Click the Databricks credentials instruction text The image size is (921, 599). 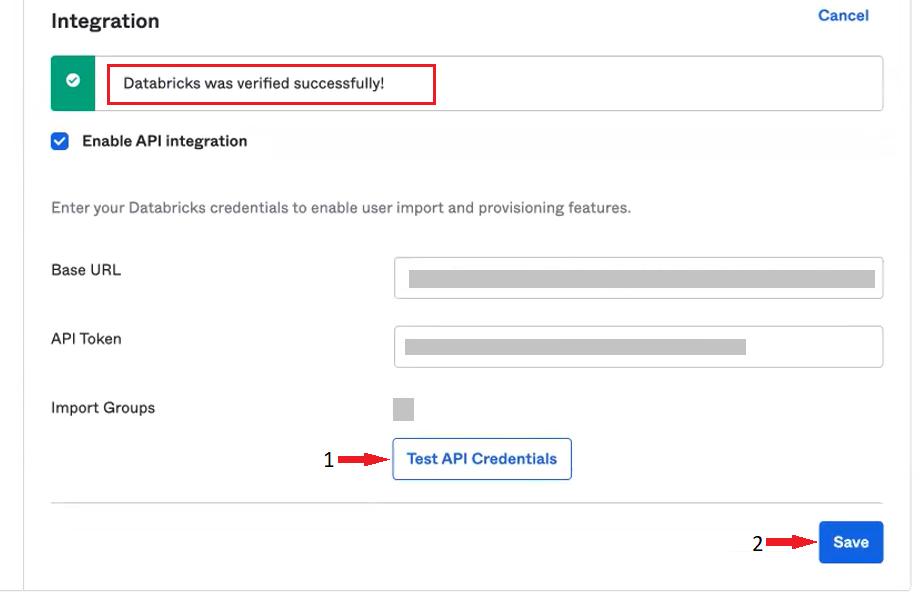(340, 209)
